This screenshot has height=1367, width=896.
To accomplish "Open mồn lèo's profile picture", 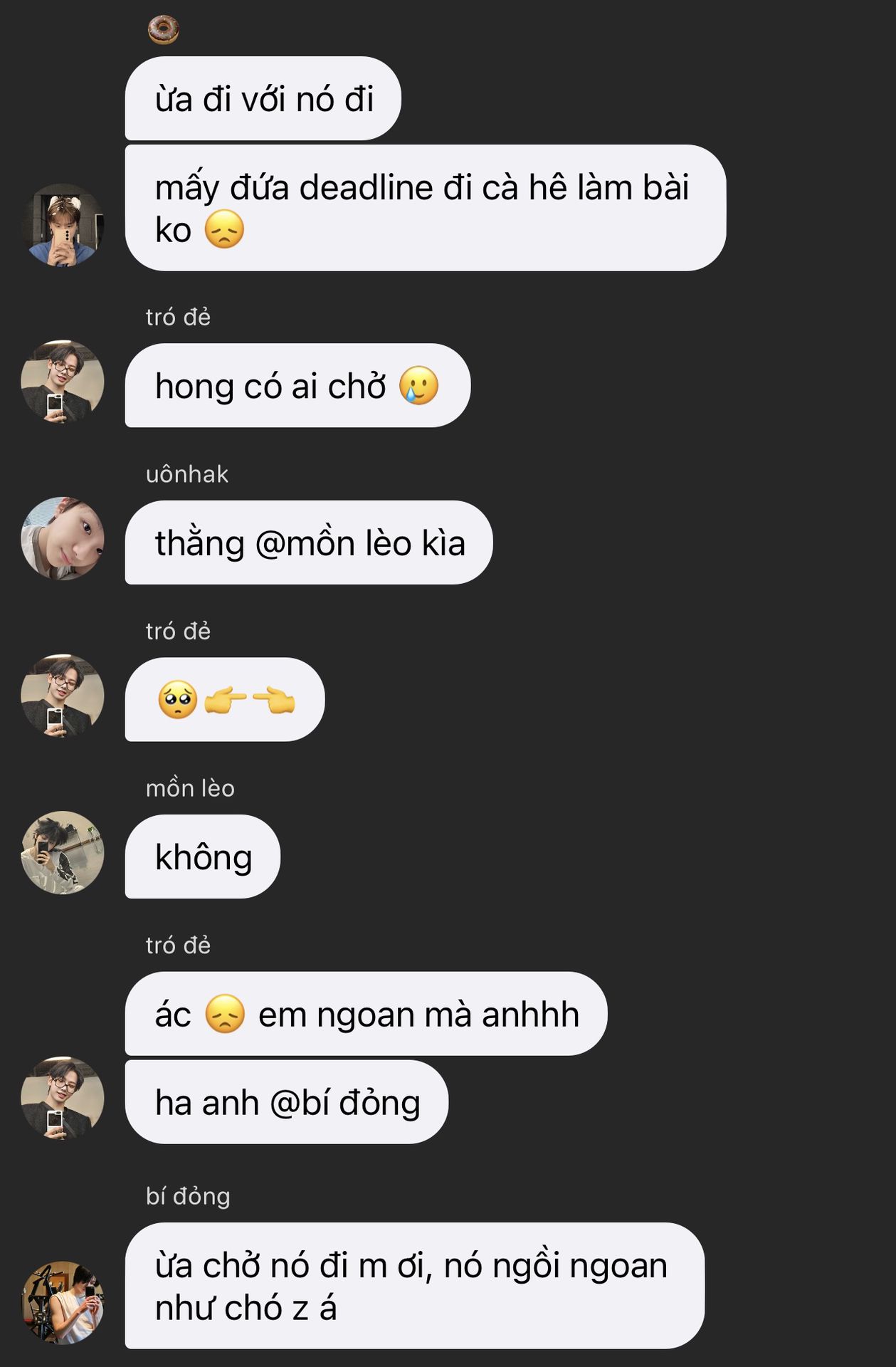I will pos(63,853).
